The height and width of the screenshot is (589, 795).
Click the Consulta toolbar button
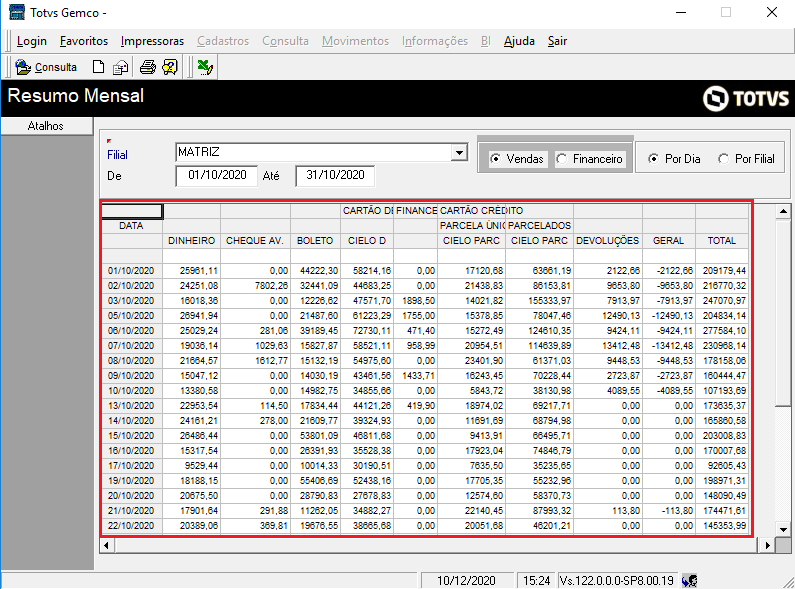pyautogui.click(x=46, y=67)
